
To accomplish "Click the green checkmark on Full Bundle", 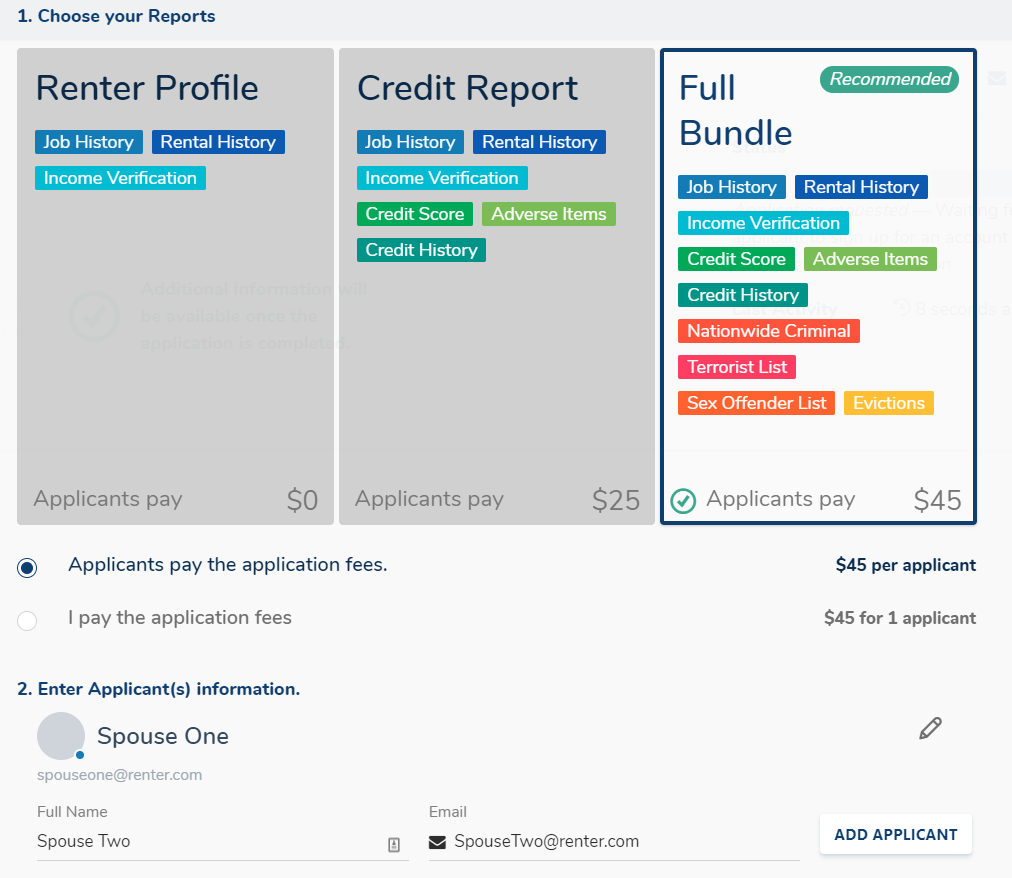I will point(683,500).
